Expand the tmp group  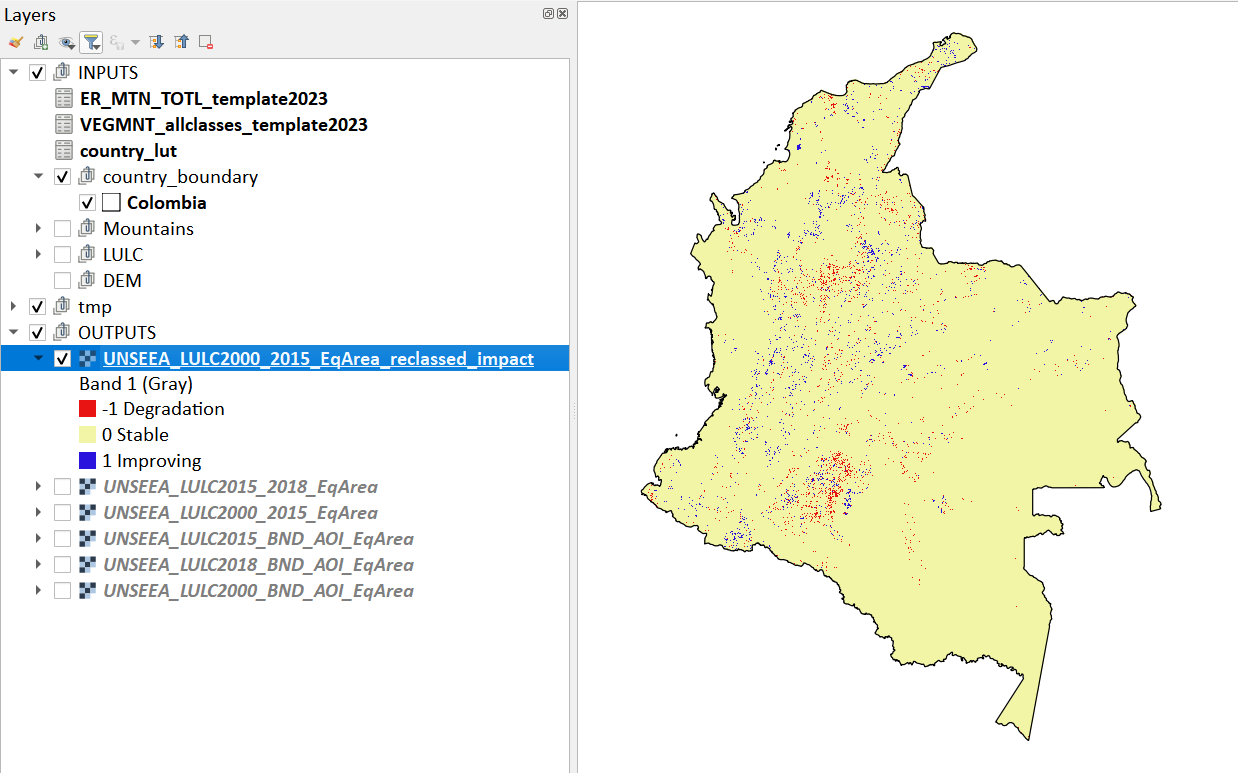(x=14, y=307)
